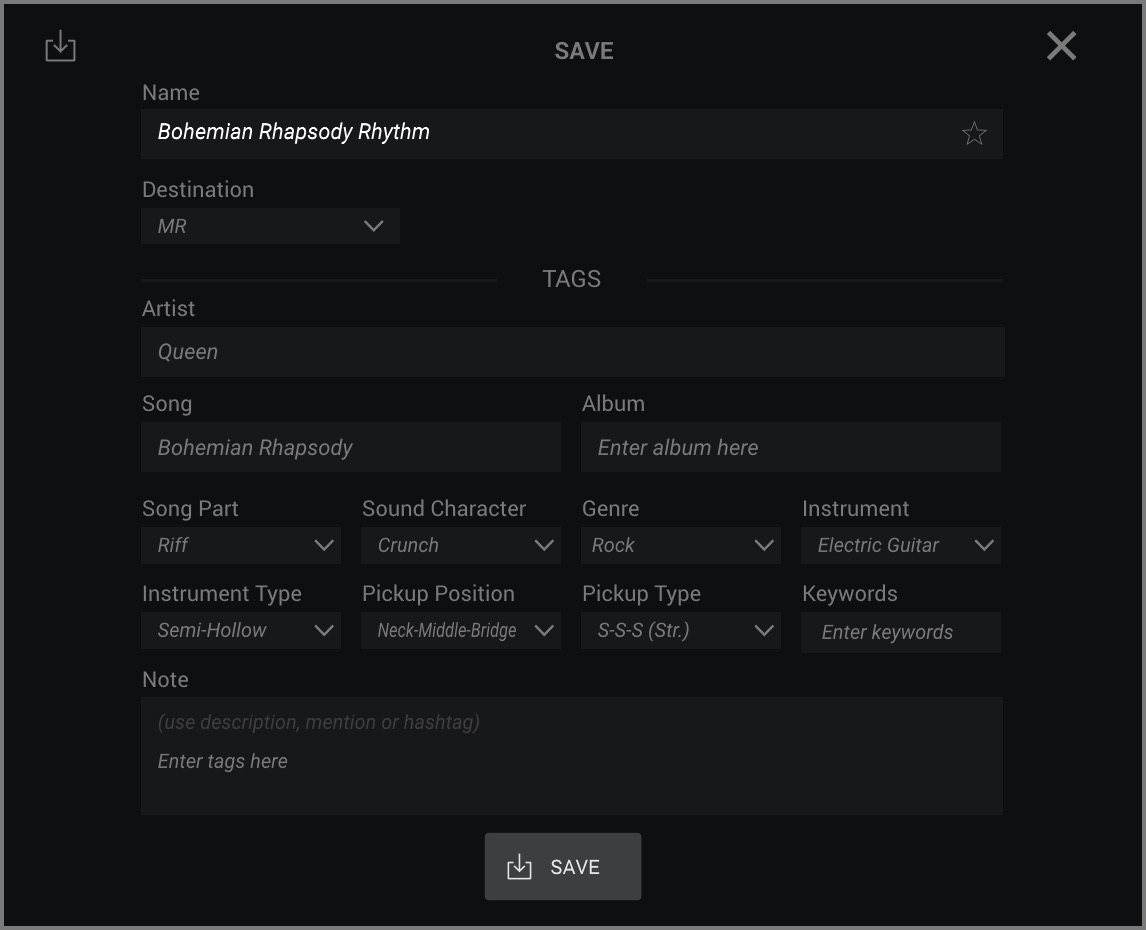Click the Keywords input field
The width and height of the screenshot is (1146, 930).
coord(900,632)
